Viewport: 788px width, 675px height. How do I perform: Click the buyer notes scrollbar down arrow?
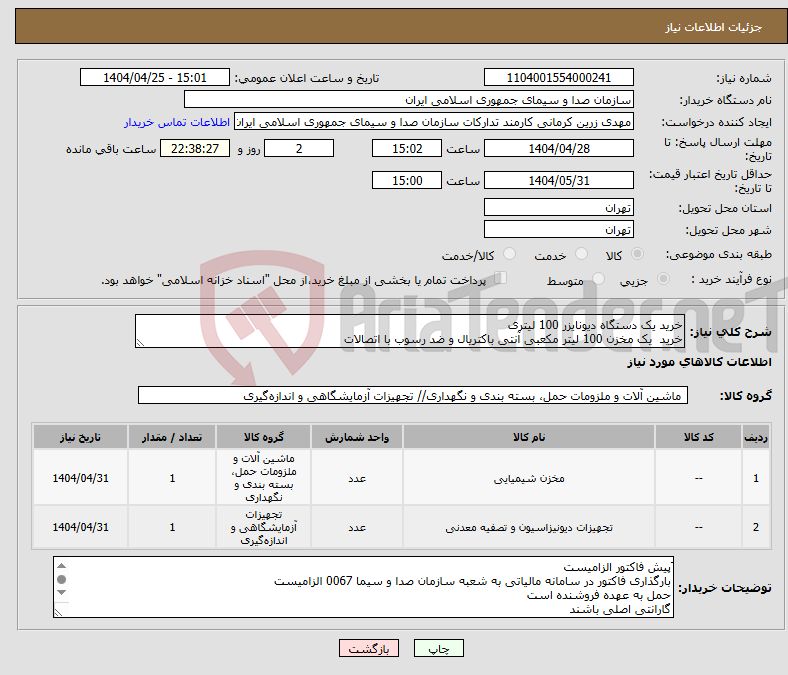[61, 593]
